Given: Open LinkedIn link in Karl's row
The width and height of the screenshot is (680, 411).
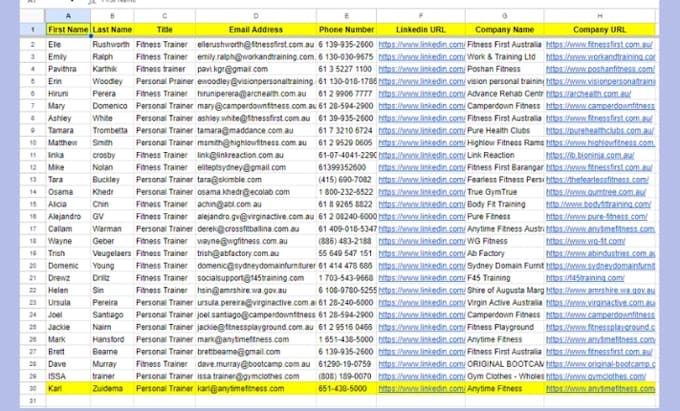Looking at the screenshot, I should (422, 388).
